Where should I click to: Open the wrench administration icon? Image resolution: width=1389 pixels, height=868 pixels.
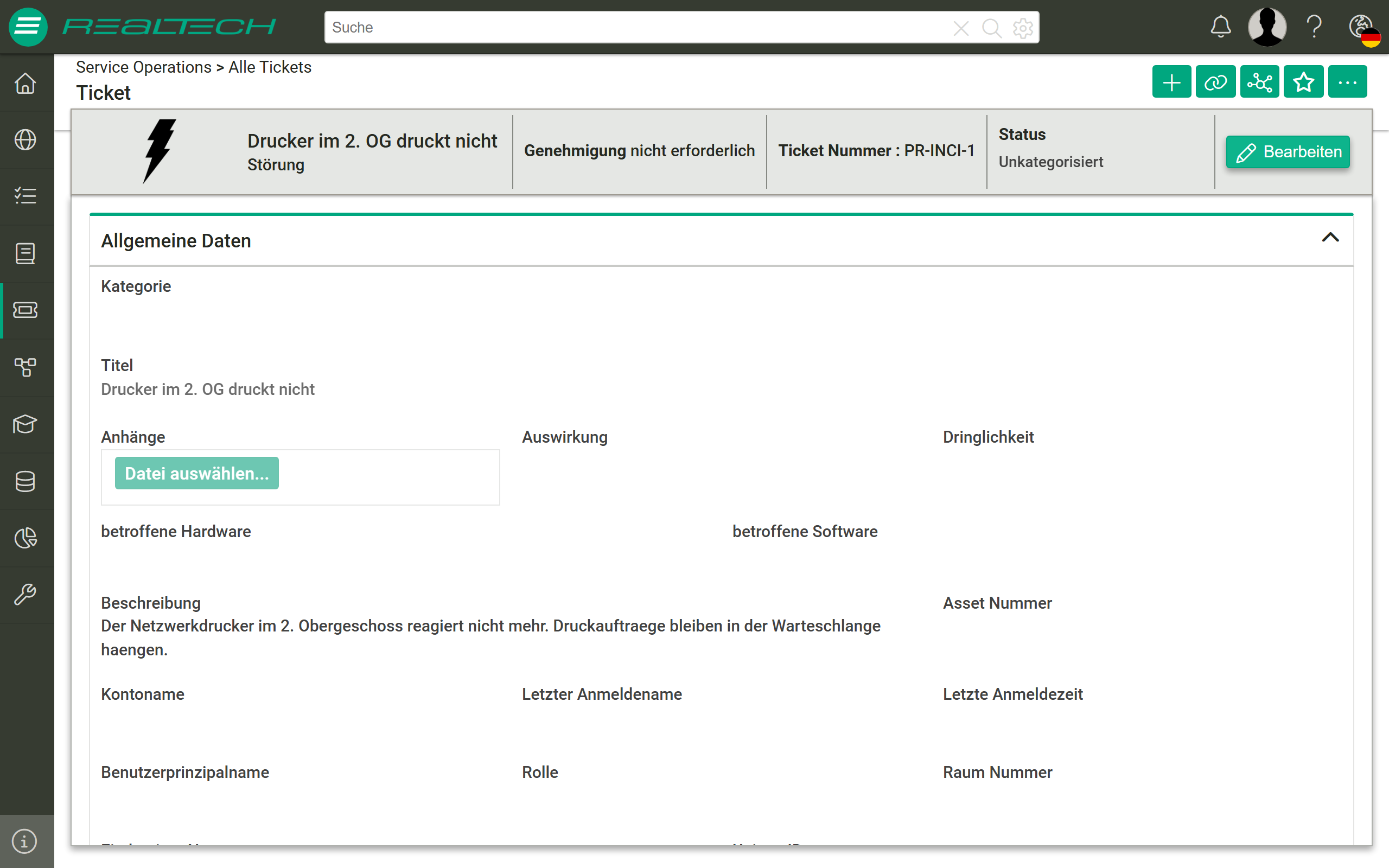(x=26, y=595)
